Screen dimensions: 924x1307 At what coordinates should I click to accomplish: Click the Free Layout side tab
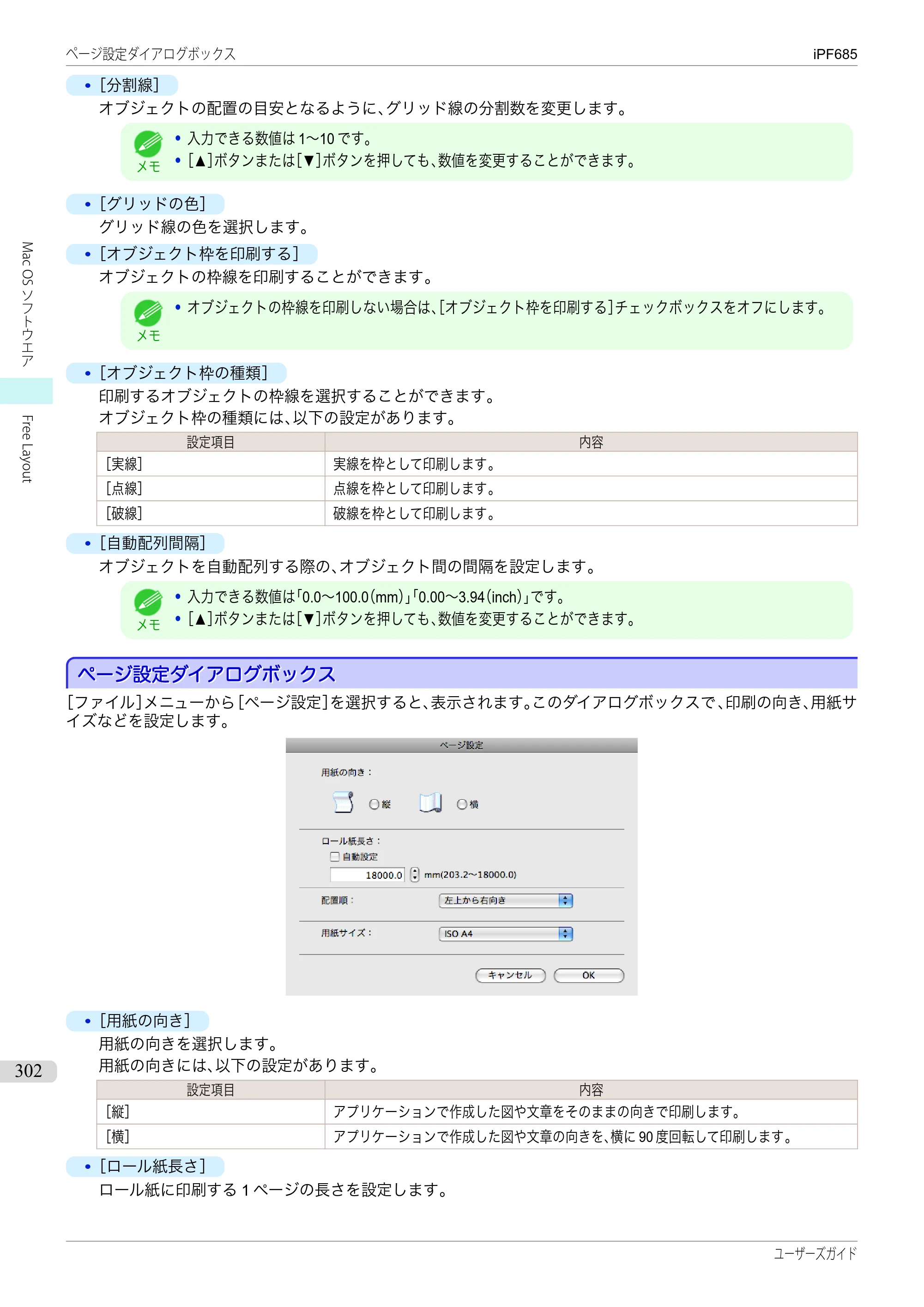[x=27, y=449]
